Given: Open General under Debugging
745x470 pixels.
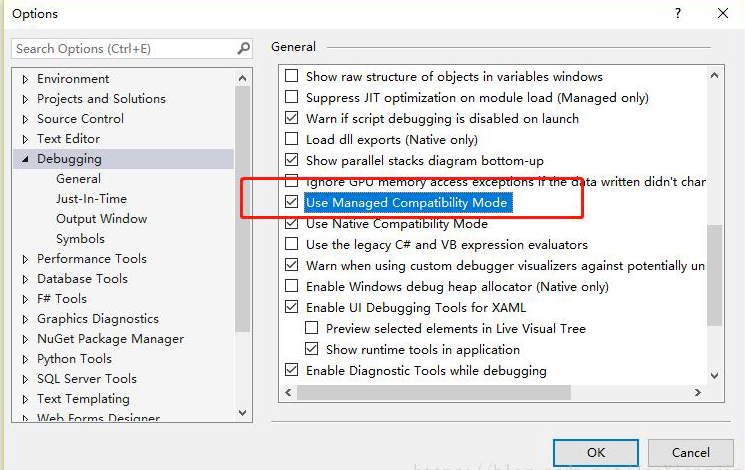Looking at the screenshot, I should [78, 179].
